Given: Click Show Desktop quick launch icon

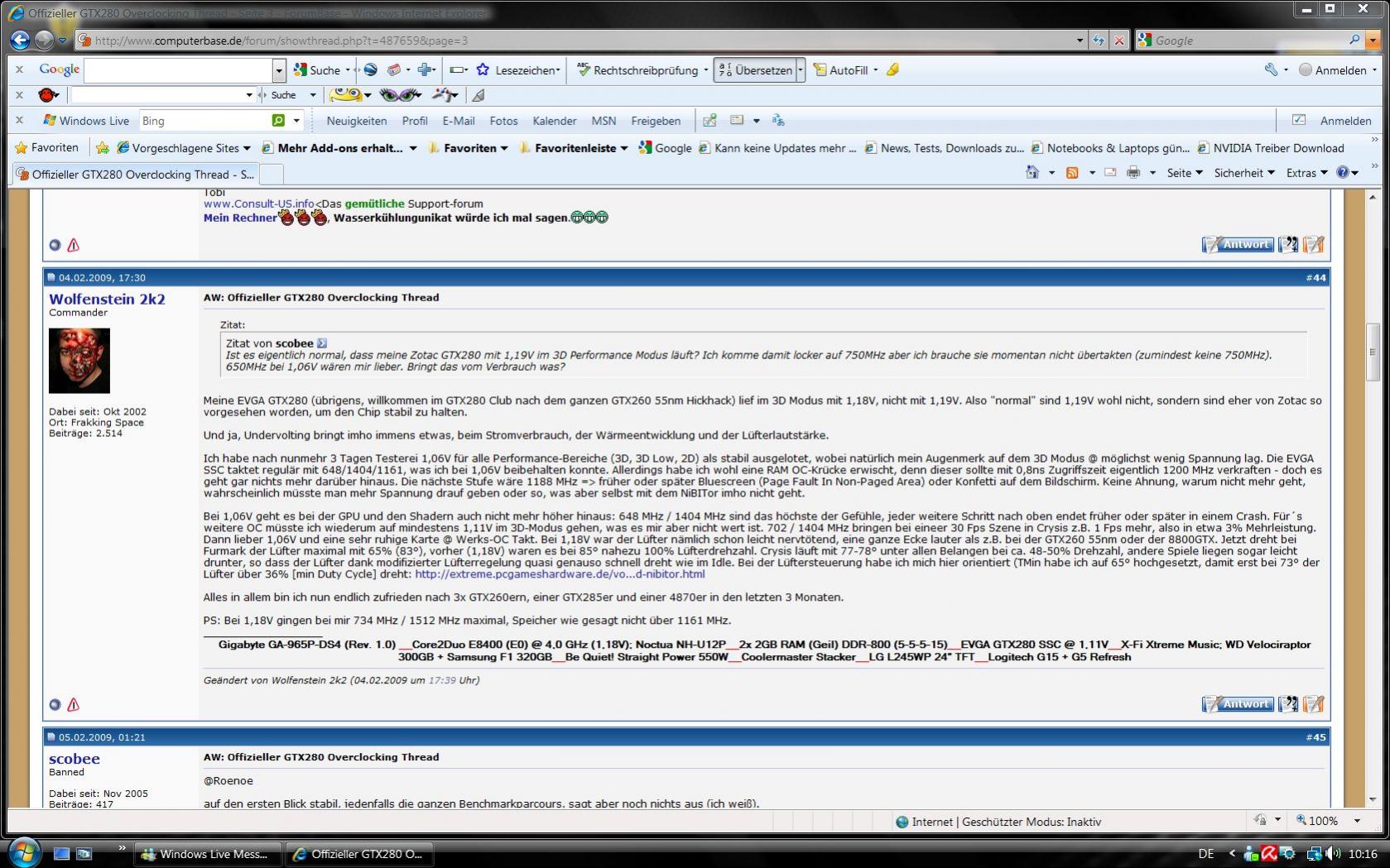Looking at the screenshot, I should (61, 853).
